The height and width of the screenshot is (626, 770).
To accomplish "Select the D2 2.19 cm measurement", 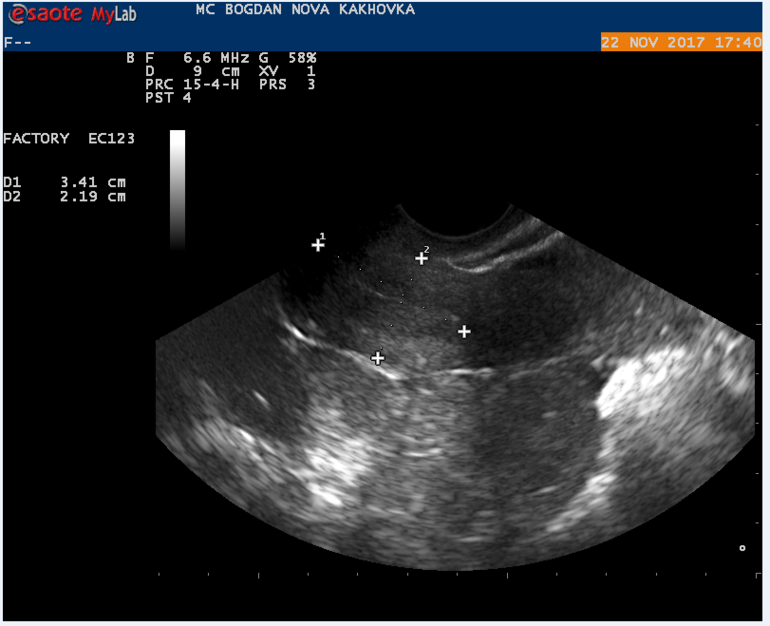I will click(x=65, y=197).
